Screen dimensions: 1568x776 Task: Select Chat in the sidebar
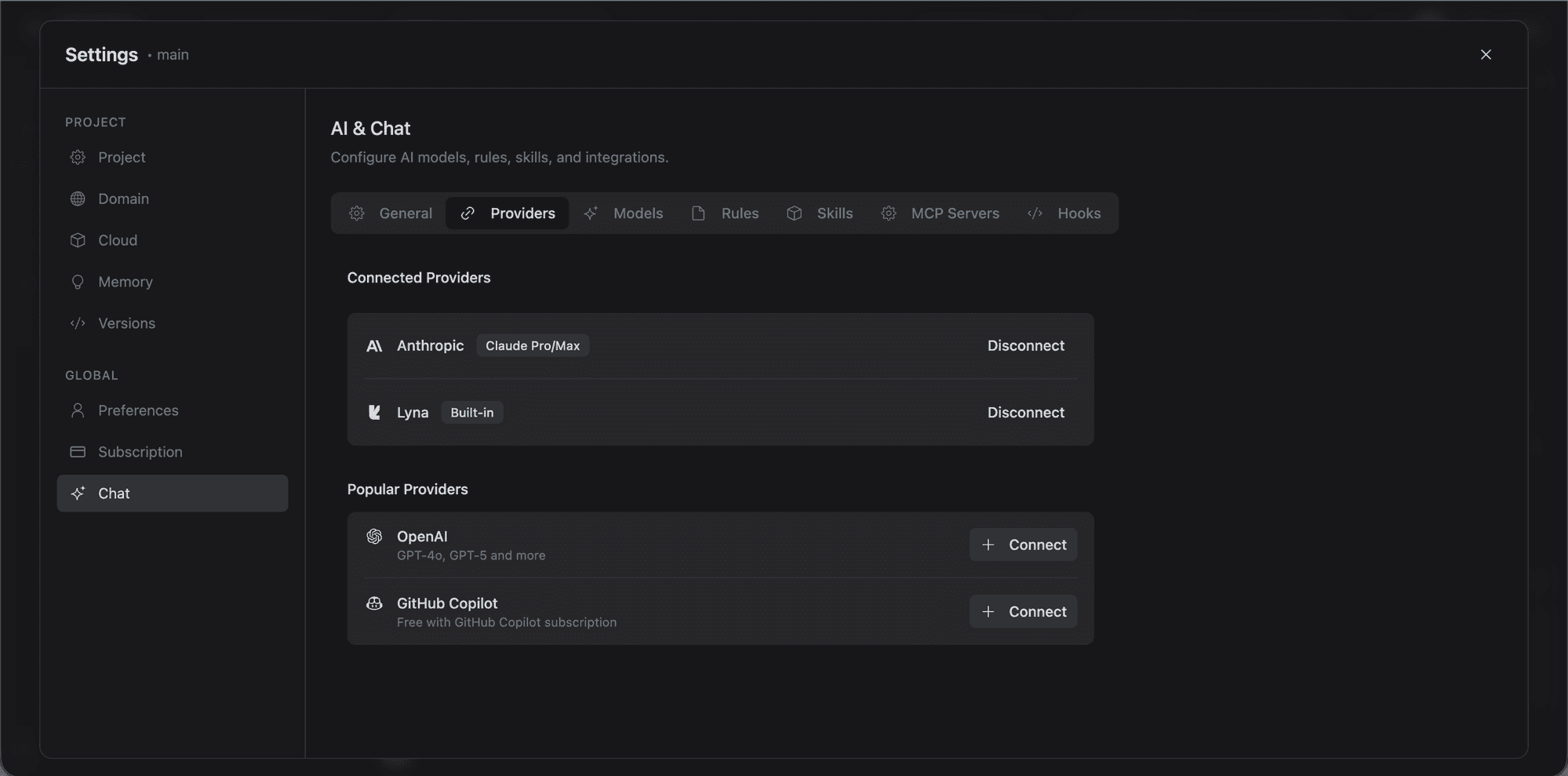173,494
